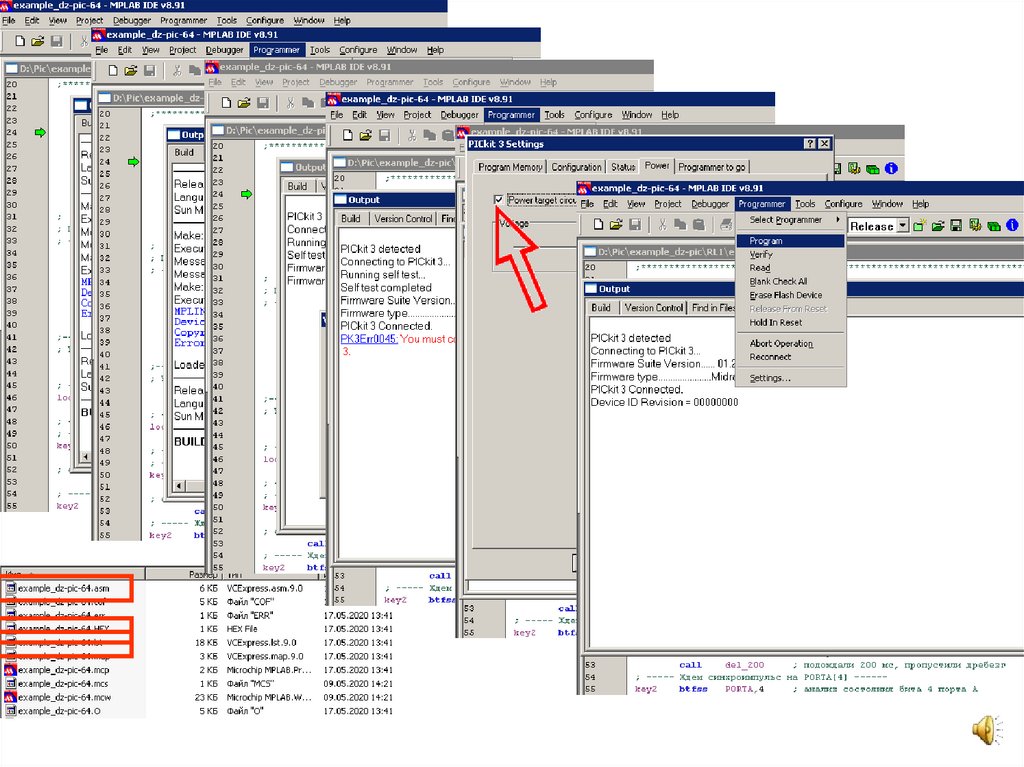Click MPLAB icon of example_dz-pic-64.mcp file
Screen dimensions: 1024x767
pos(10,670)
